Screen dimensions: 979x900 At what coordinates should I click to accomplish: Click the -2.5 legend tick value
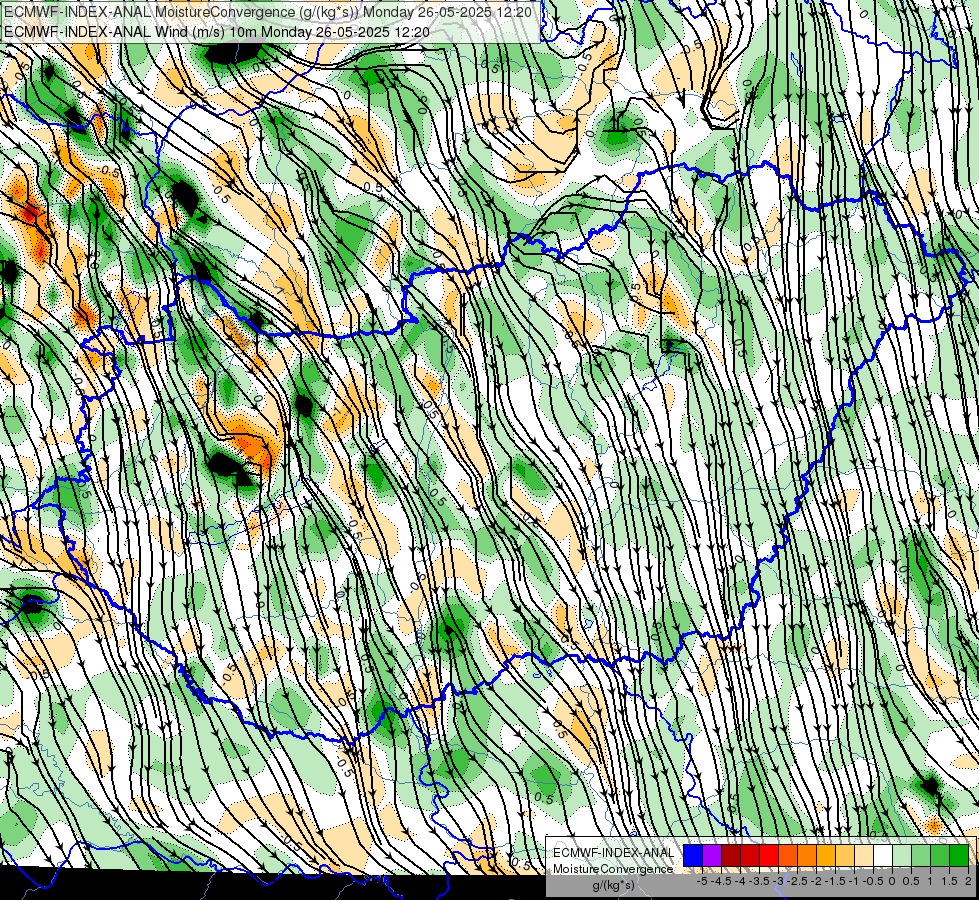799,881
